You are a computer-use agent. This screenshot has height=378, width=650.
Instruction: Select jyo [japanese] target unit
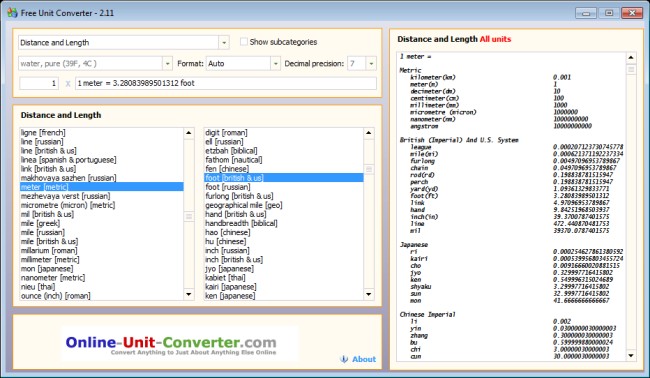(284, 269)
